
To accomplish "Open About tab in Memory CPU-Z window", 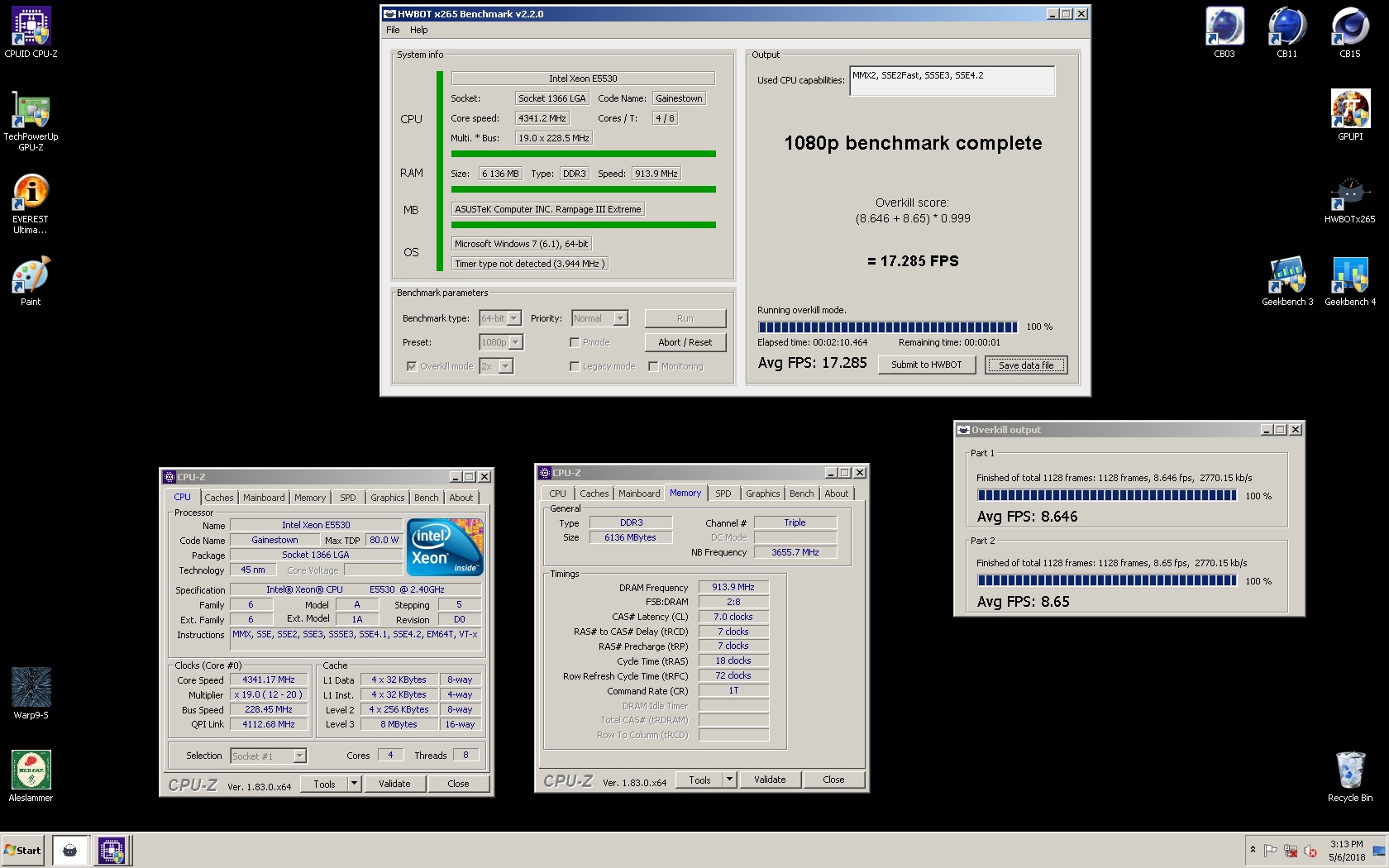I will [837, 494].
